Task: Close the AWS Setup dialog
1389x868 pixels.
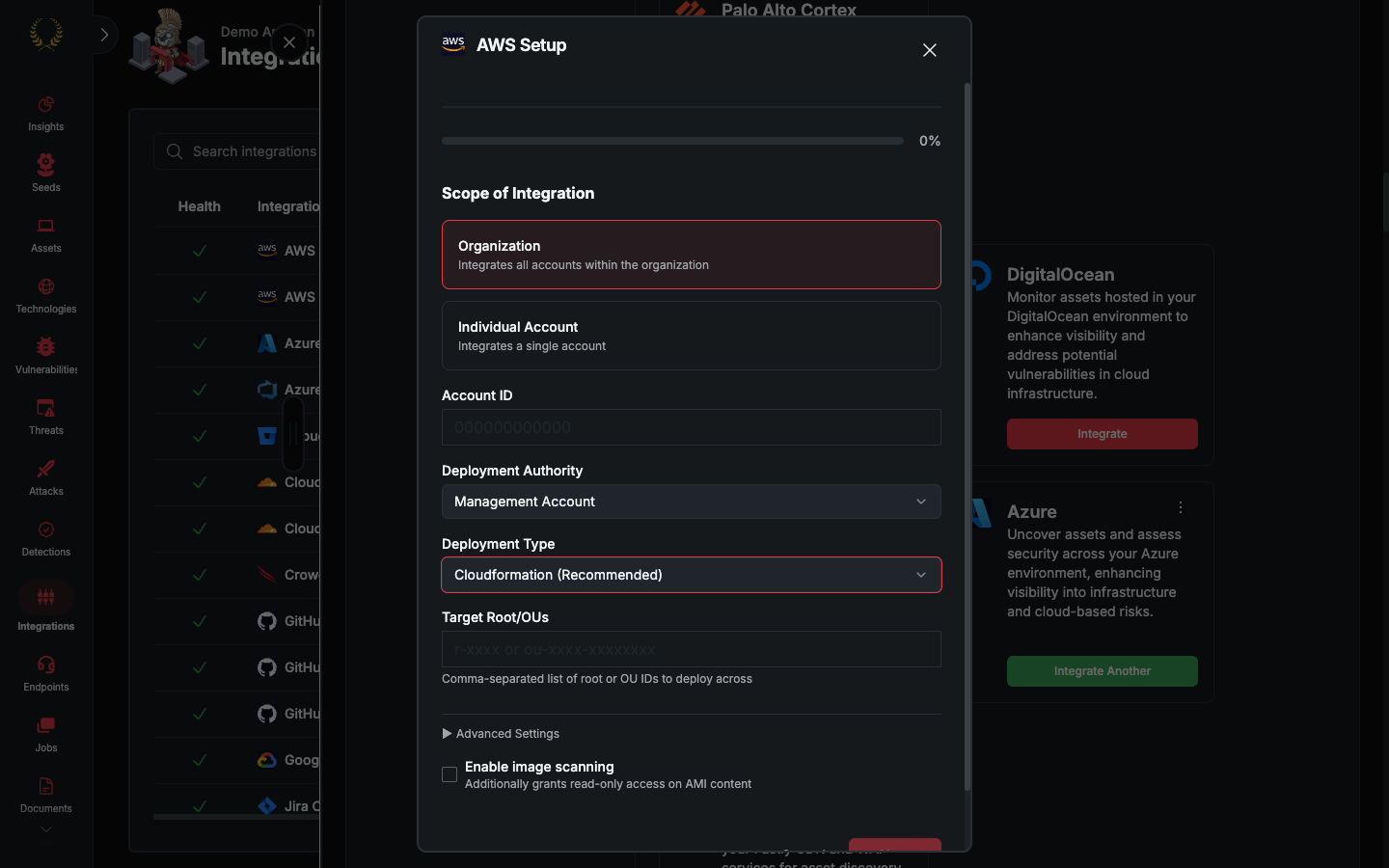Action: pos(930,50)
